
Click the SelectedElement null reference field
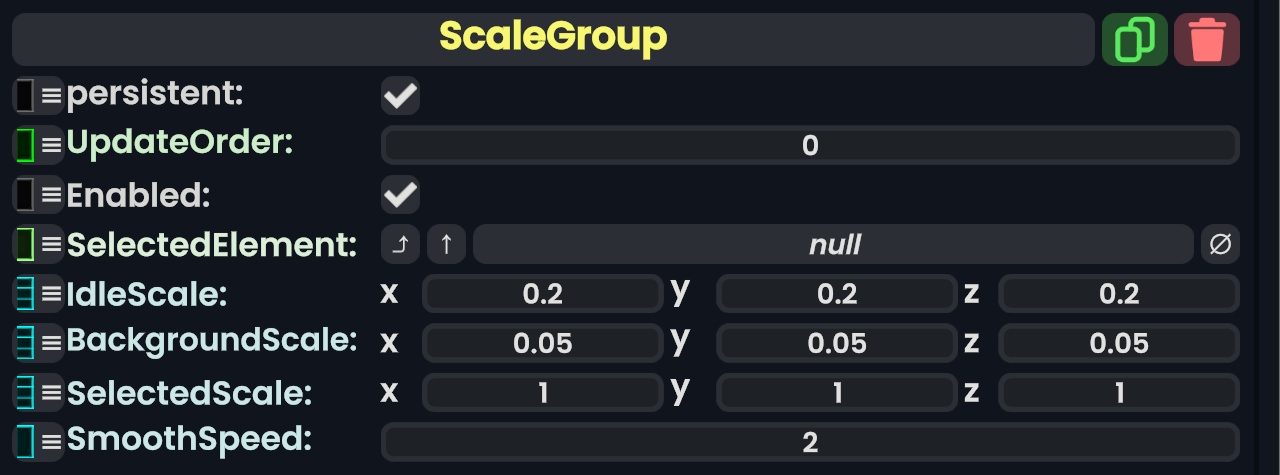point(833,245)
